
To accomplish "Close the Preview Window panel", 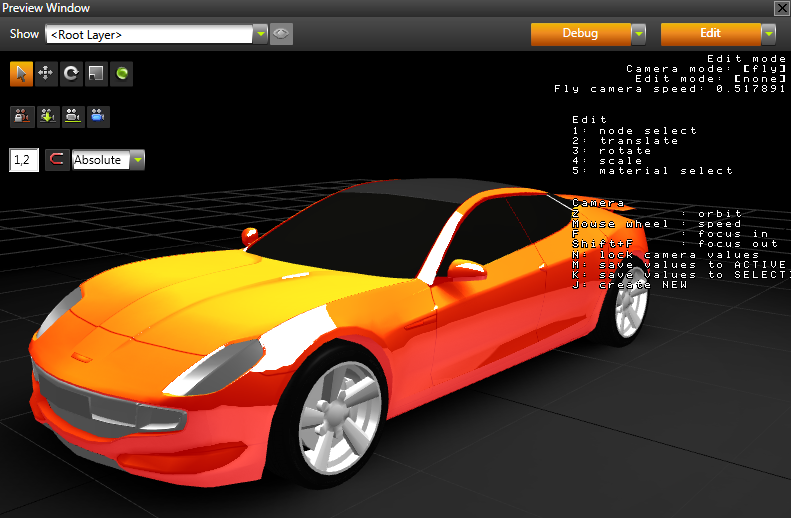I will (x=781, y=8).
